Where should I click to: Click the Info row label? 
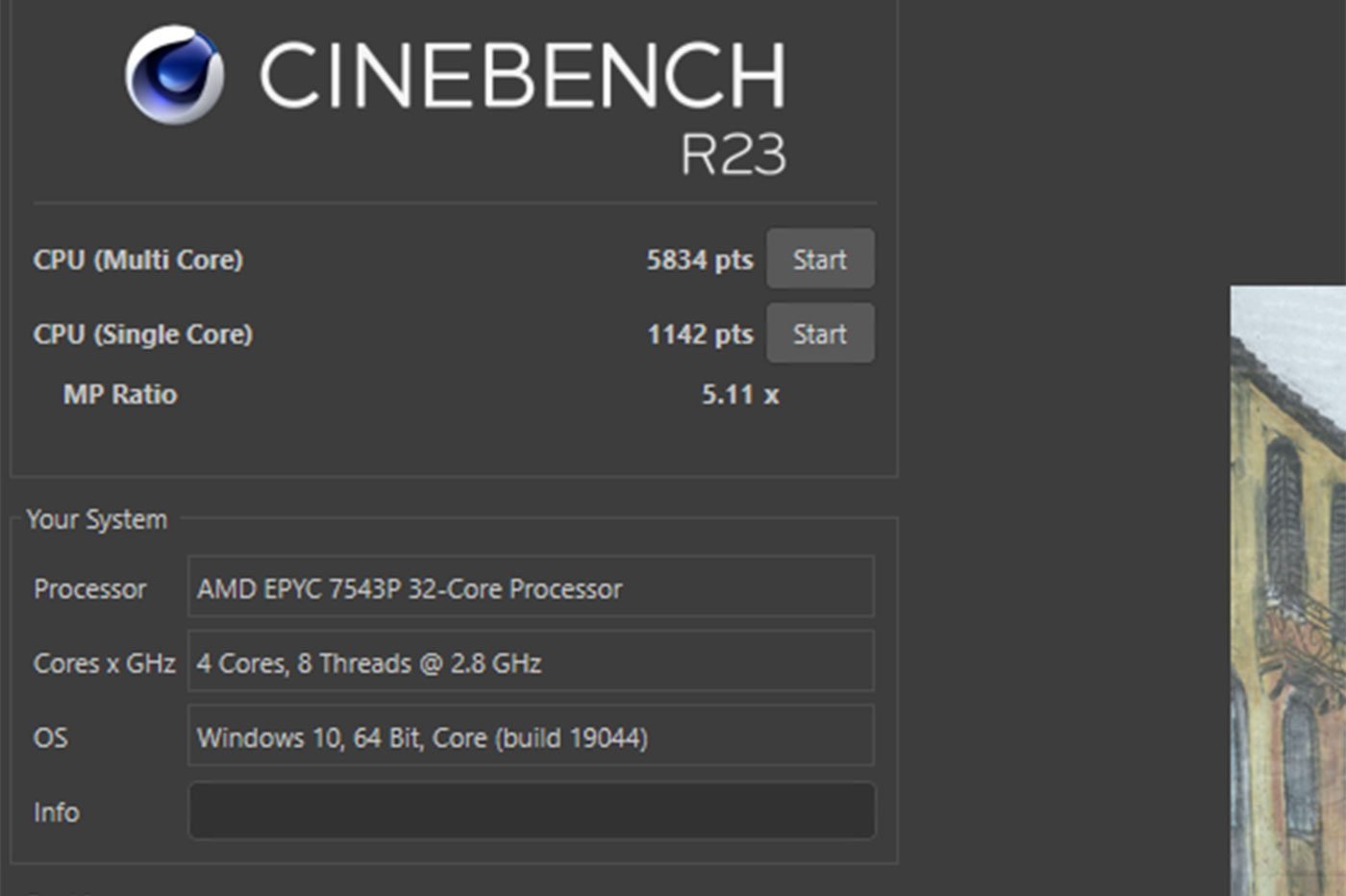56,812
